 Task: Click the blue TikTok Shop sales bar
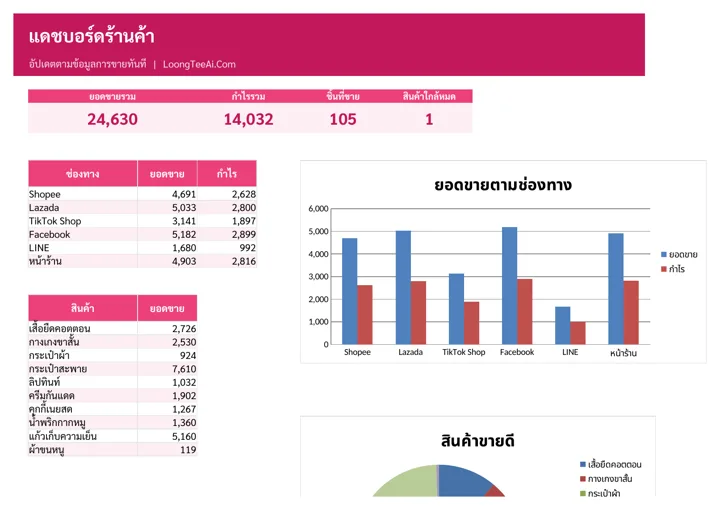point(456,309)
